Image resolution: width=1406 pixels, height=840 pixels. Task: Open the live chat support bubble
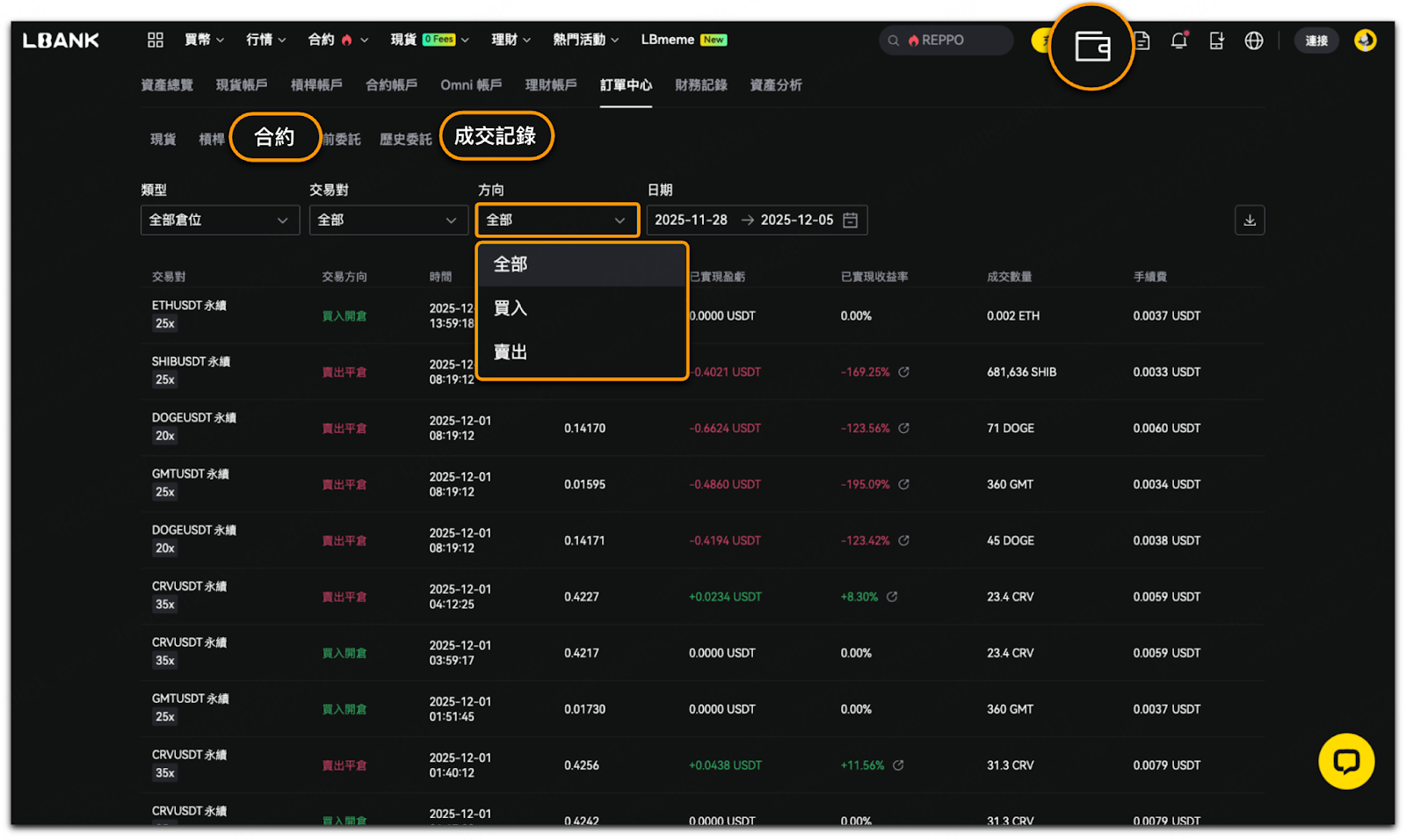point(1345,761)
